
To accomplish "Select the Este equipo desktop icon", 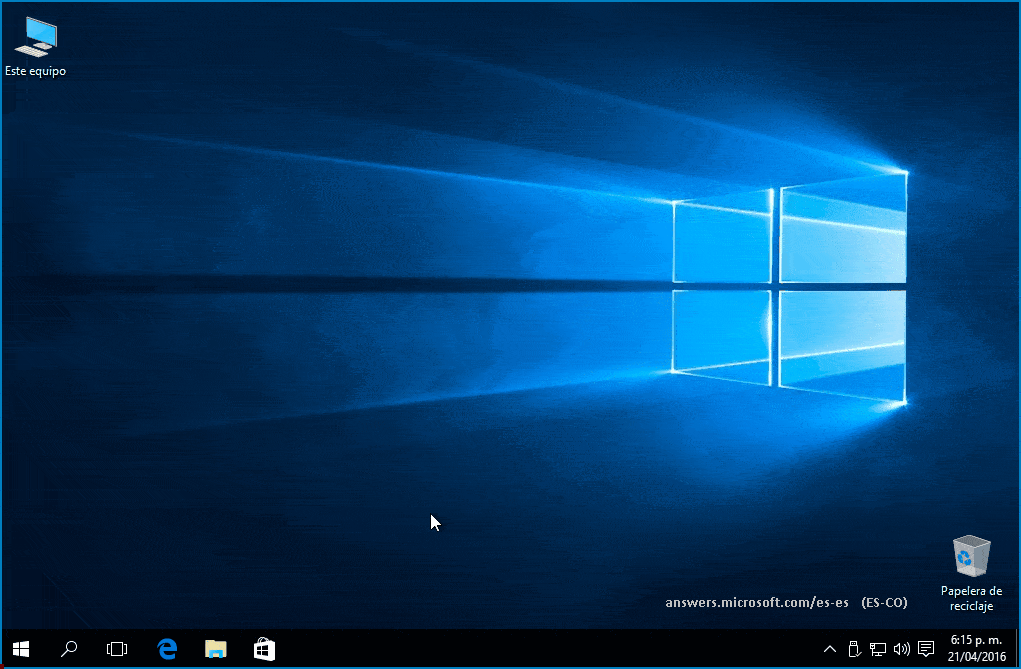I will click(x=36, y=36).
